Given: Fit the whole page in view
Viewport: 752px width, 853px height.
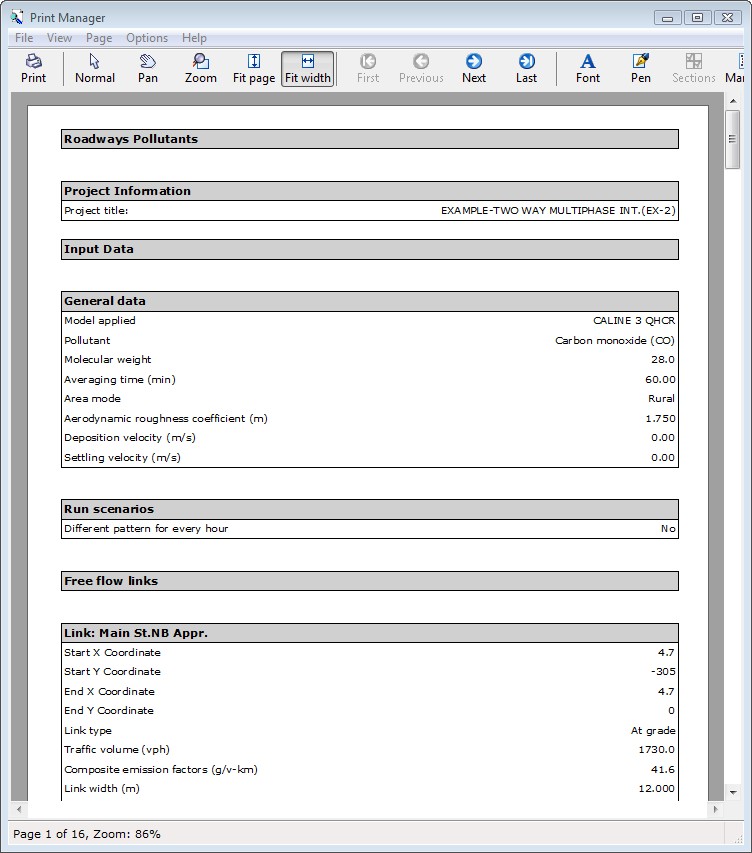Looking at the screenshot, I should tap(254, 68).
